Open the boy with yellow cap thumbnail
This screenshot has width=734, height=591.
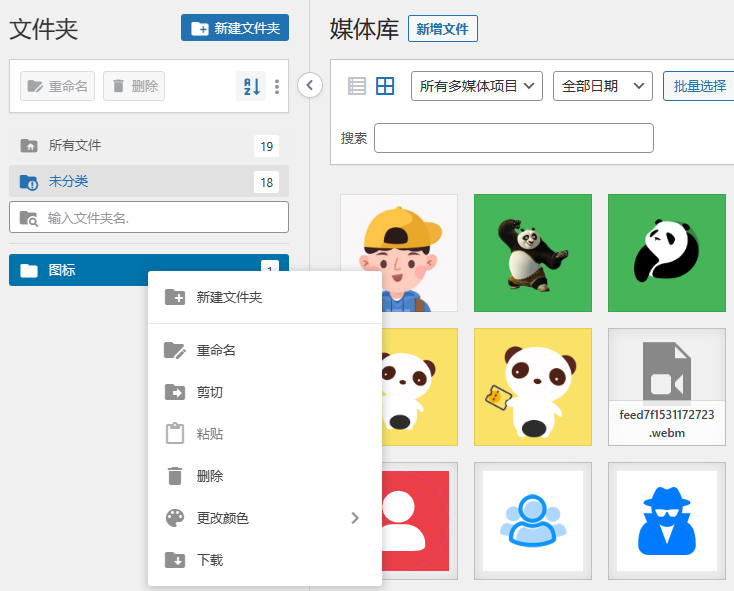click(399, 233)
